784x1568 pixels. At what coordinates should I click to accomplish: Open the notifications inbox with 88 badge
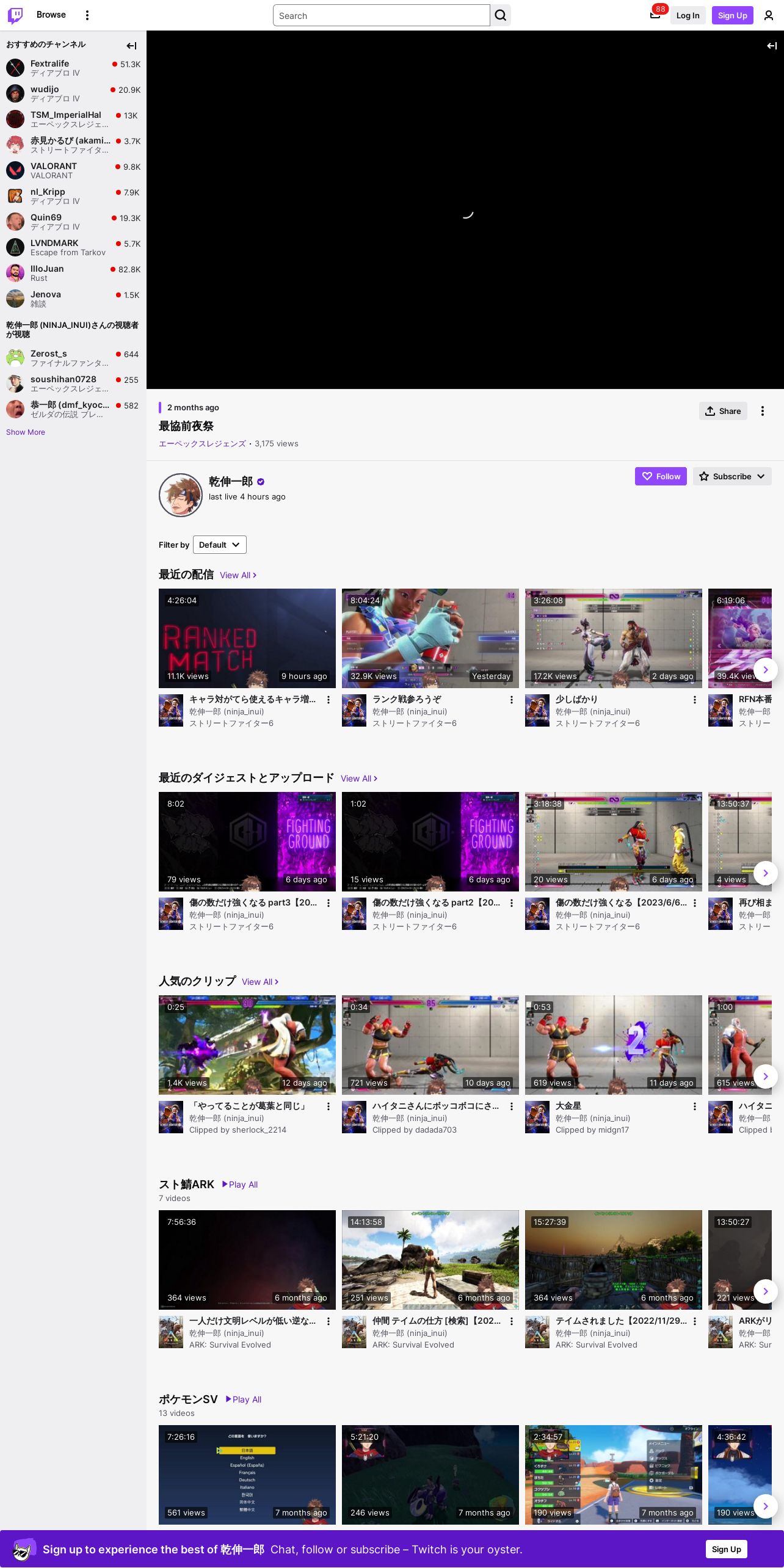(x=655, y=15)
